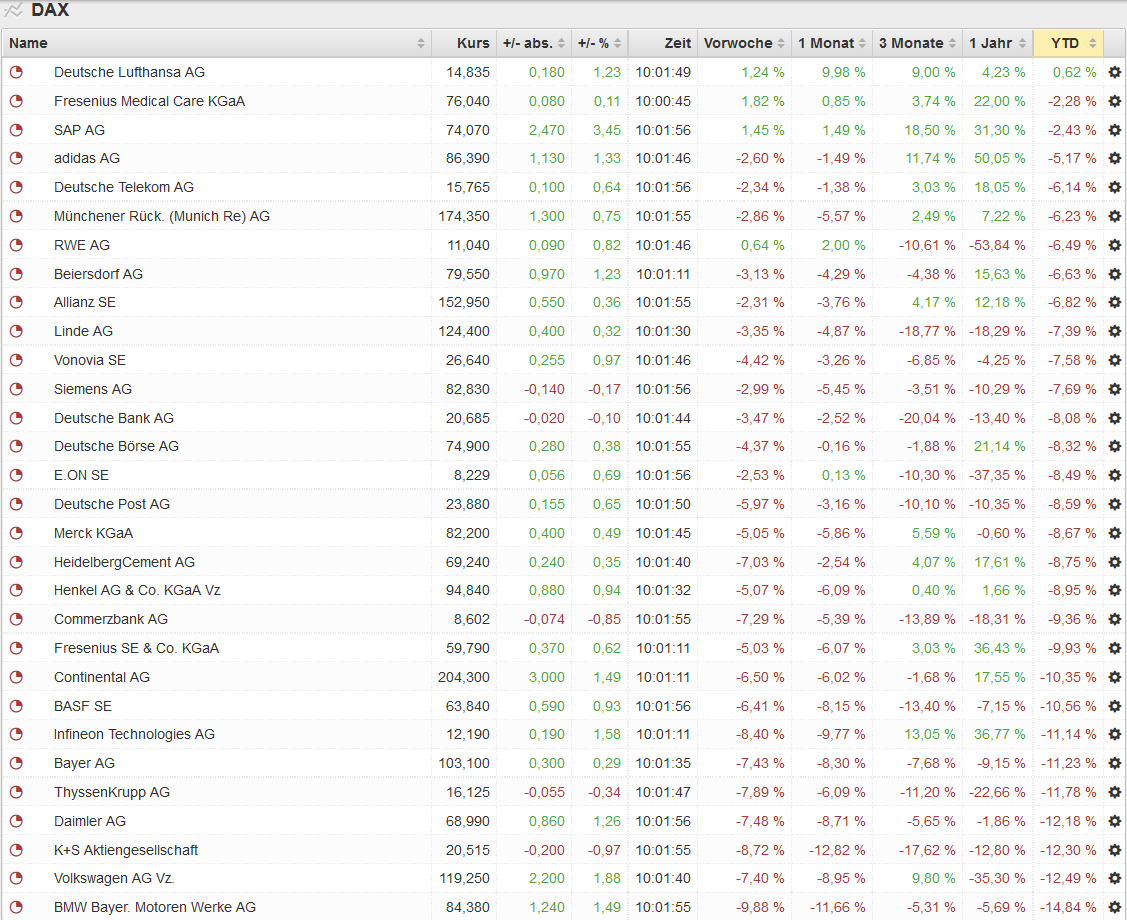Open the settings gear for Deutsche Post AG
1127x920 pixels.
(1115, 504)
